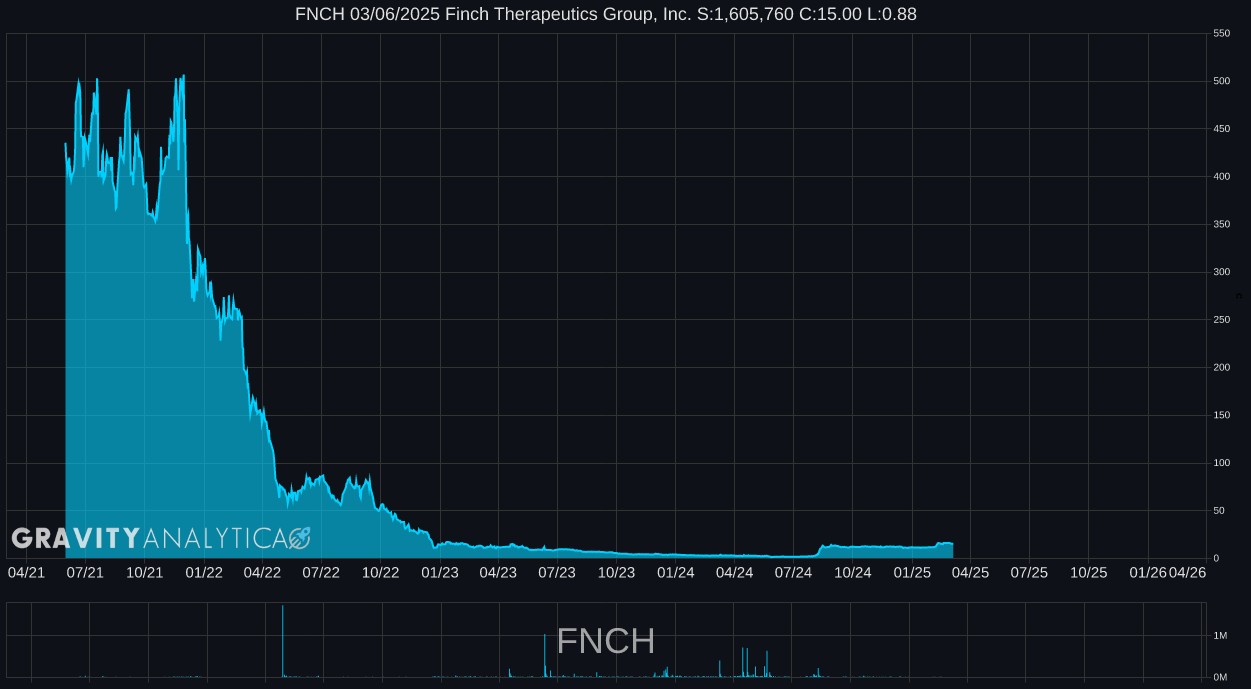Select the 10/25 date tick label
Screen dimensions: 1251x689
(x=1088, y=572)
